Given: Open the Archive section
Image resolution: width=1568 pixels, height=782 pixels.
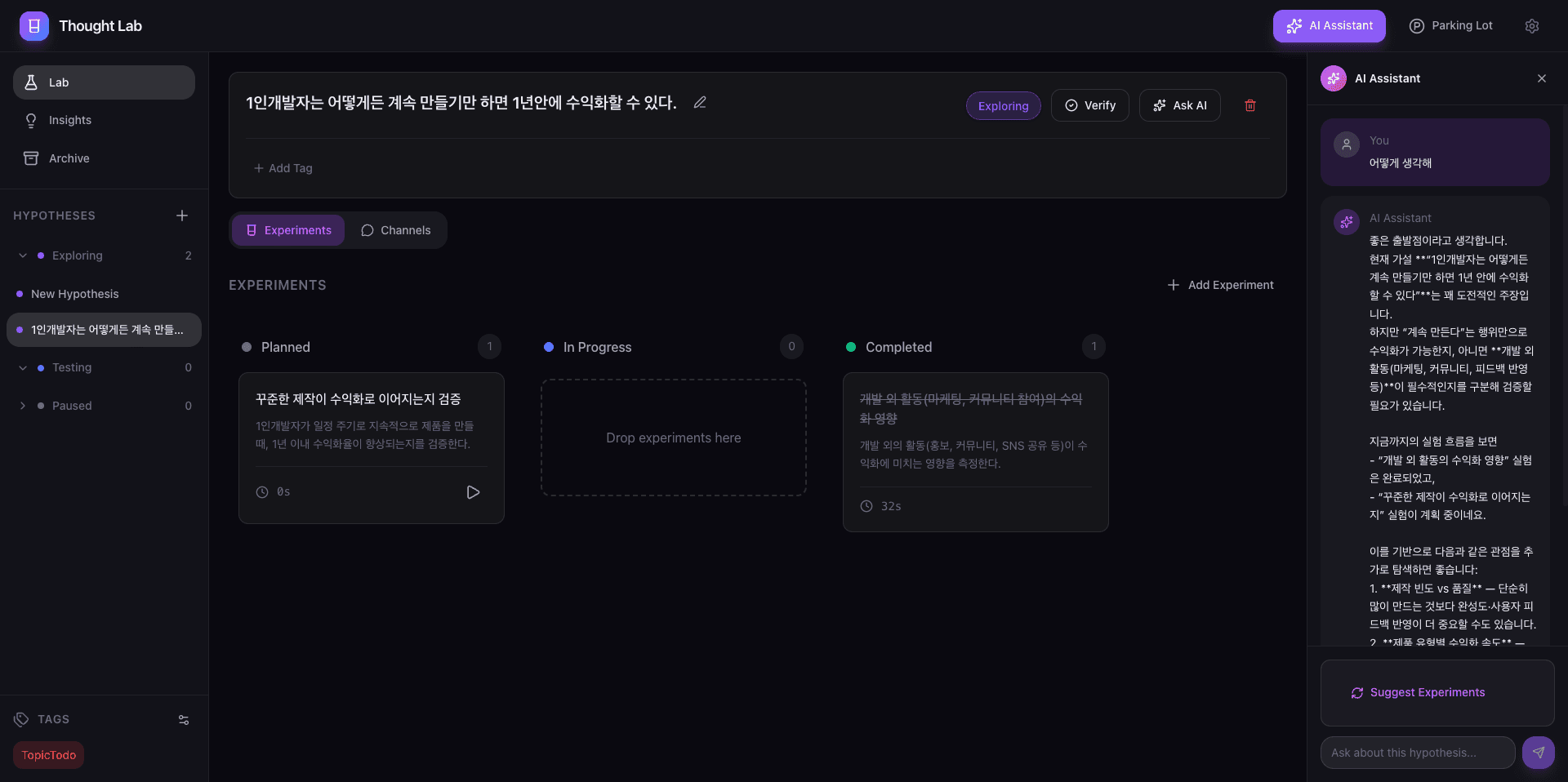Looking at the screenshot, I should tap(69, 158).
